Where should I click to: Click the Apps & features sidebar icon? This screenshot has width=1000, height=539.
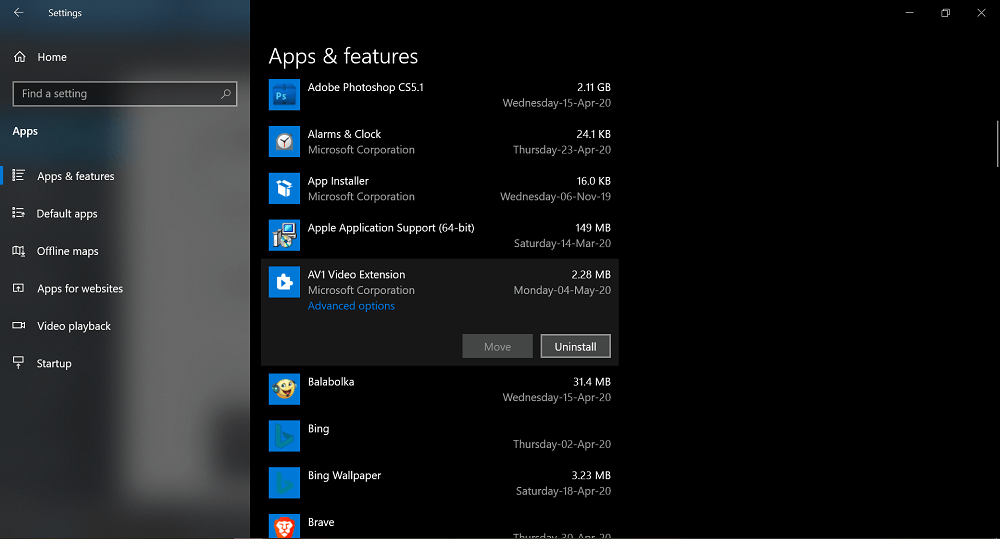(x=18, y=175)
